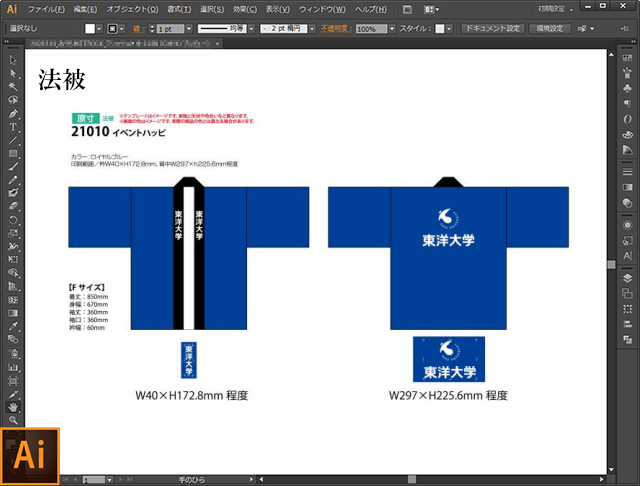The width and height of the screenshot is (640, 486).
Task: Open the スタイル graphic style swatch
Action: [440, 29]
